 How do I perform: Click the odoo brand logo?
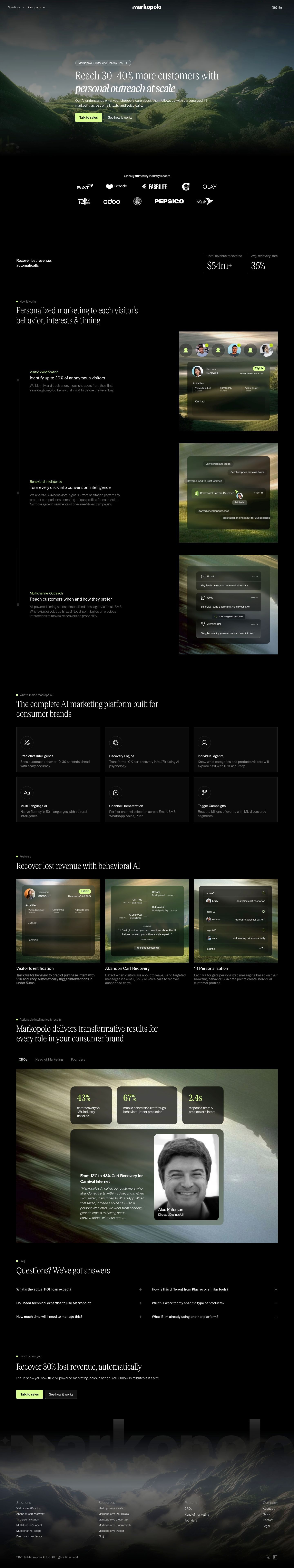[x=112, y=201]
